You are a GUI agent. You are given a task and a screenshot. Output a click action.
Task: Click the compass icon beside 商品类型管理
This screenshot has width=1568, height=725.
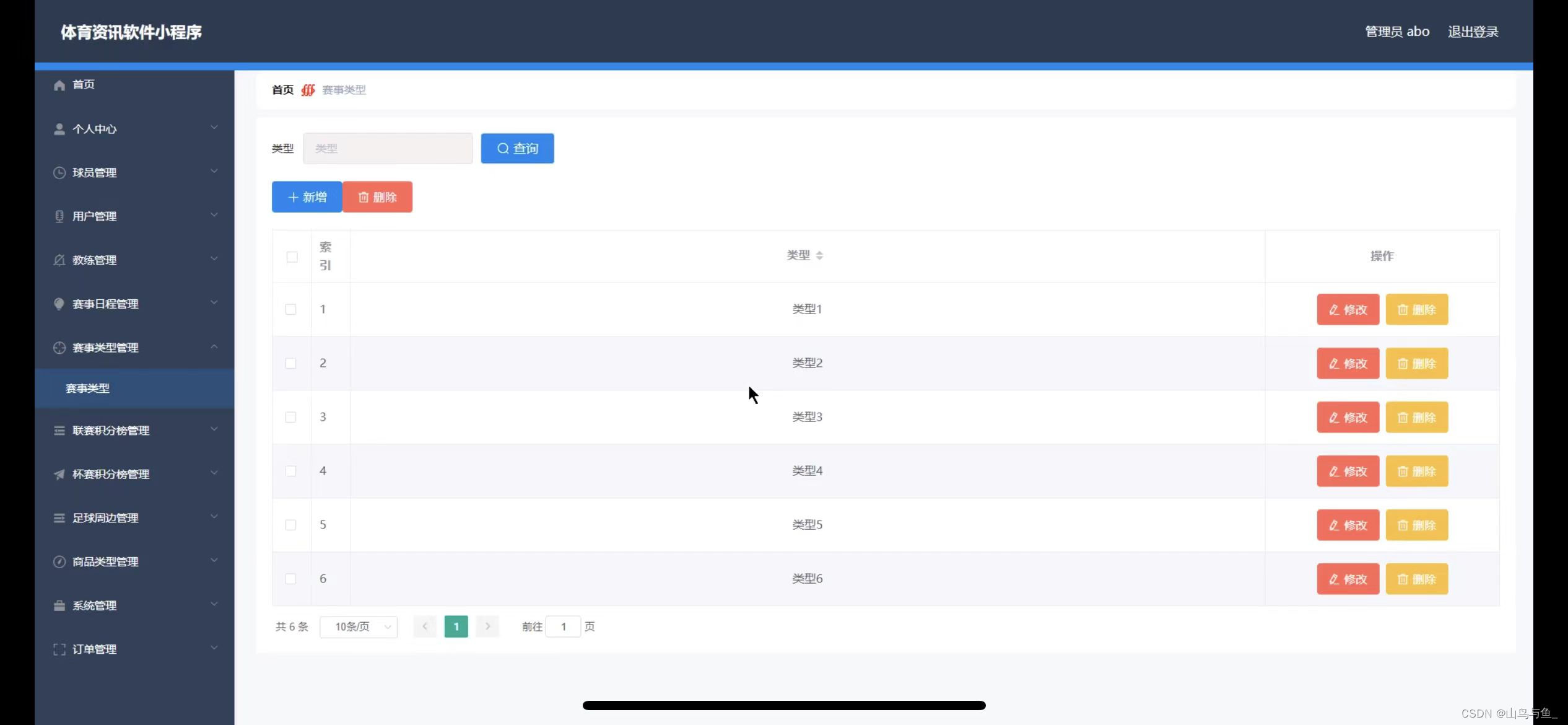tap(59, 562)
